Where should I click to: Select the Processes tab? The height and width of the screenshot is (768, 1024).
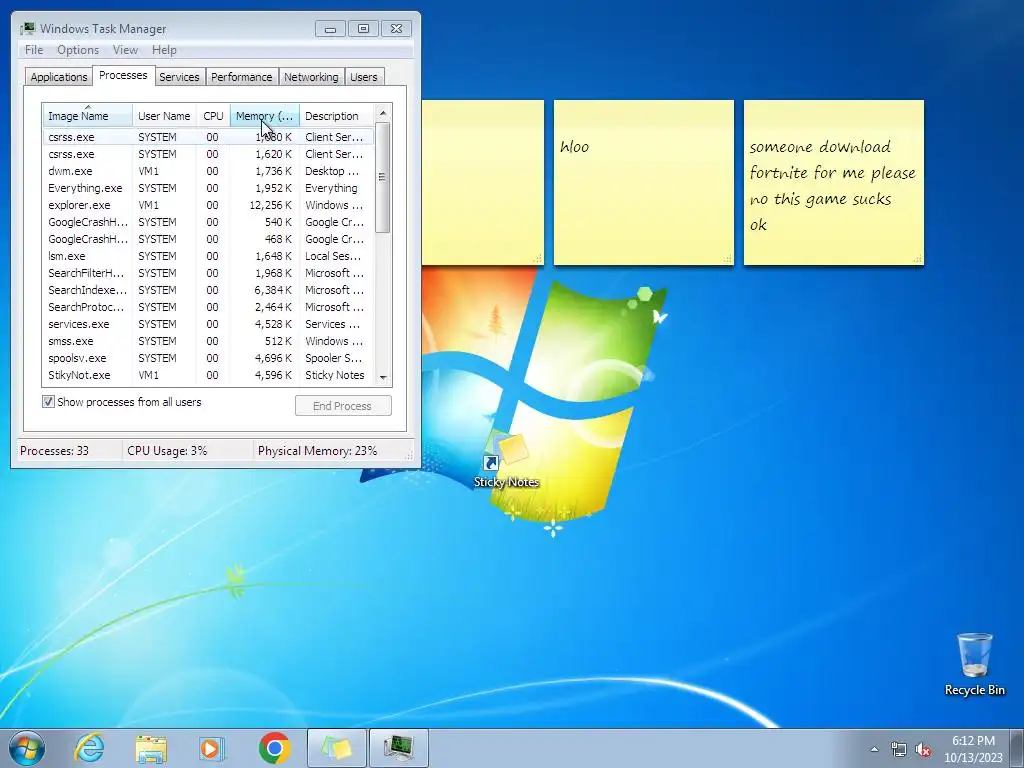tap(123, 75)
